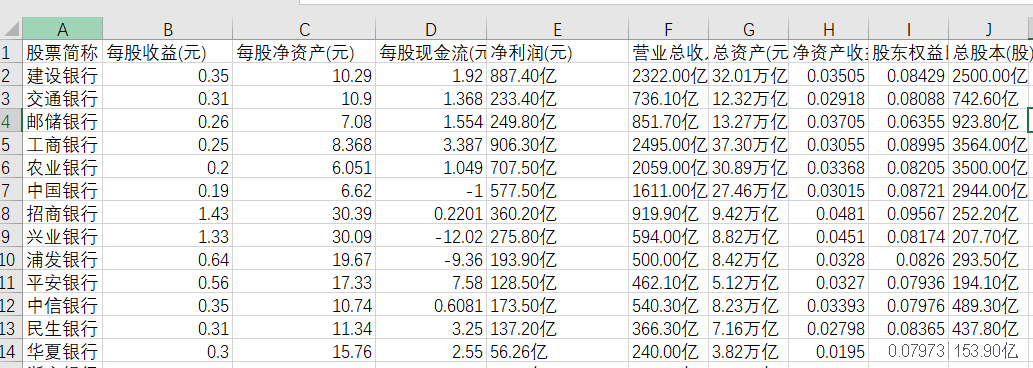Screen dimensions: 1033x368
Task: Select column E header
Action: (557, 29)
